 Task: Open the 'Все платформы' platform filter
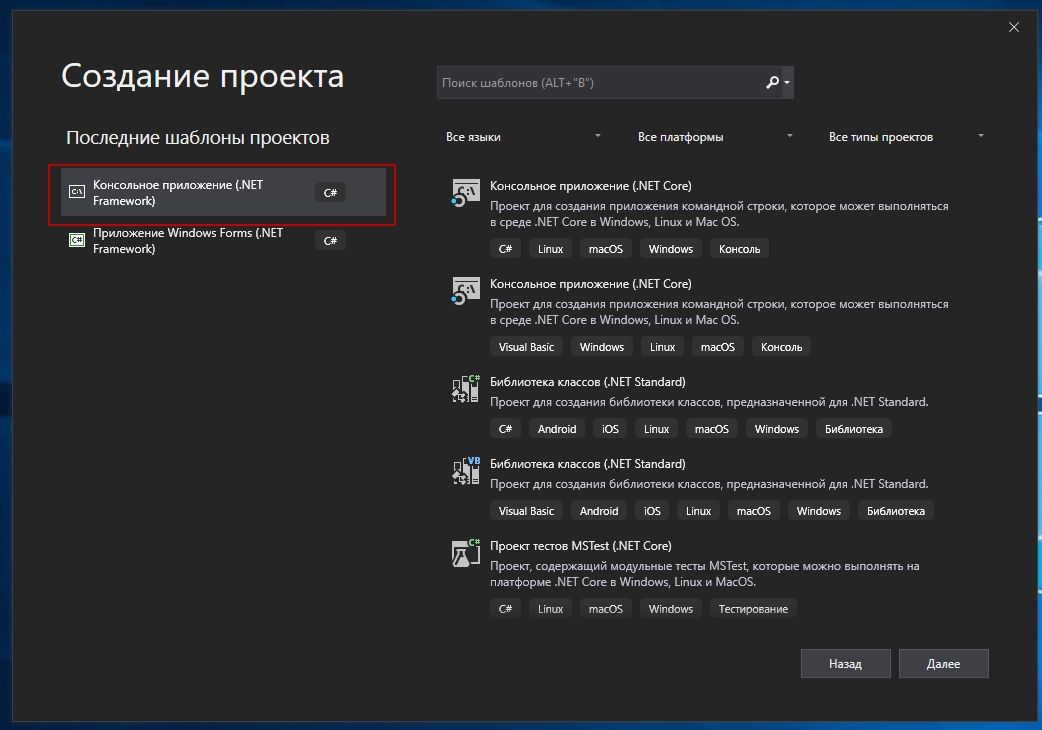715,137
